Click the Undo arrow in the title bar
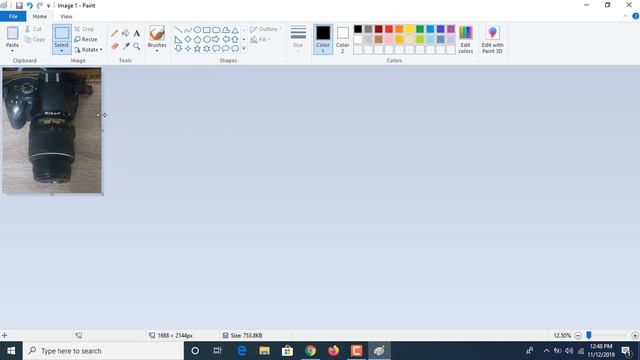 29,5
